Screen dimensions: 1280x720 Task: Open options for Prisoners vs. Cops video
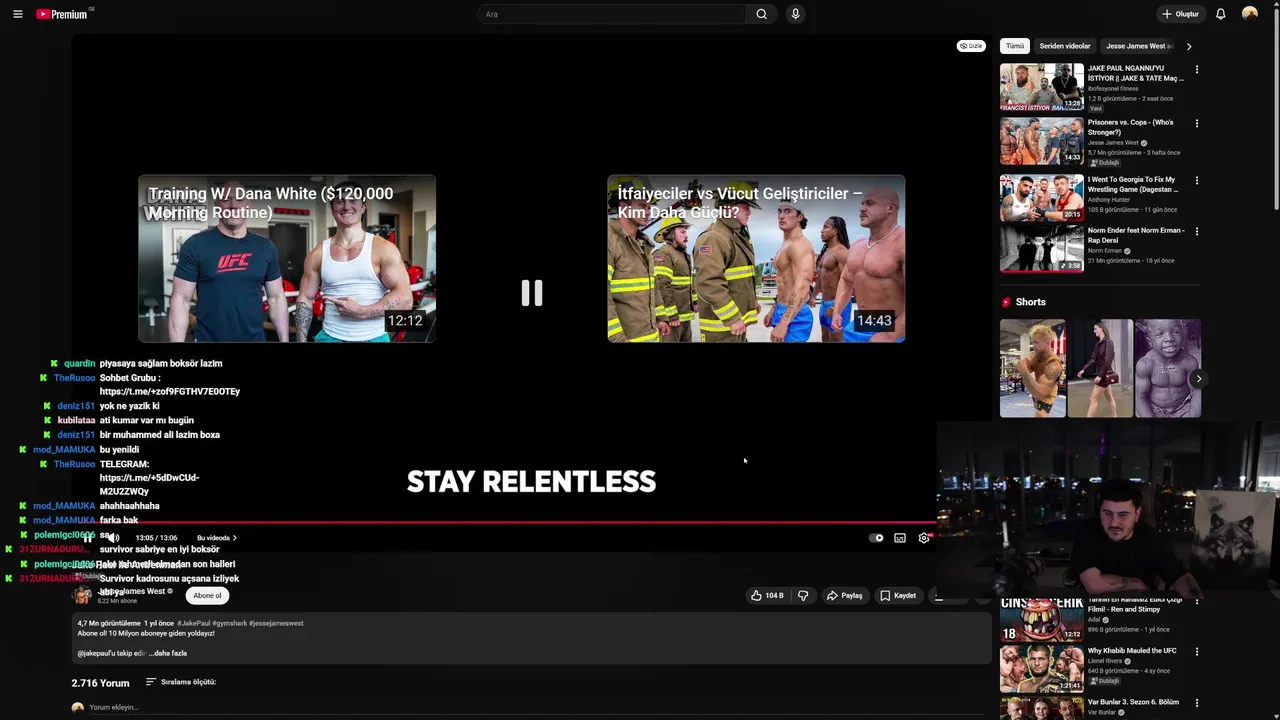pos(1196,124)
